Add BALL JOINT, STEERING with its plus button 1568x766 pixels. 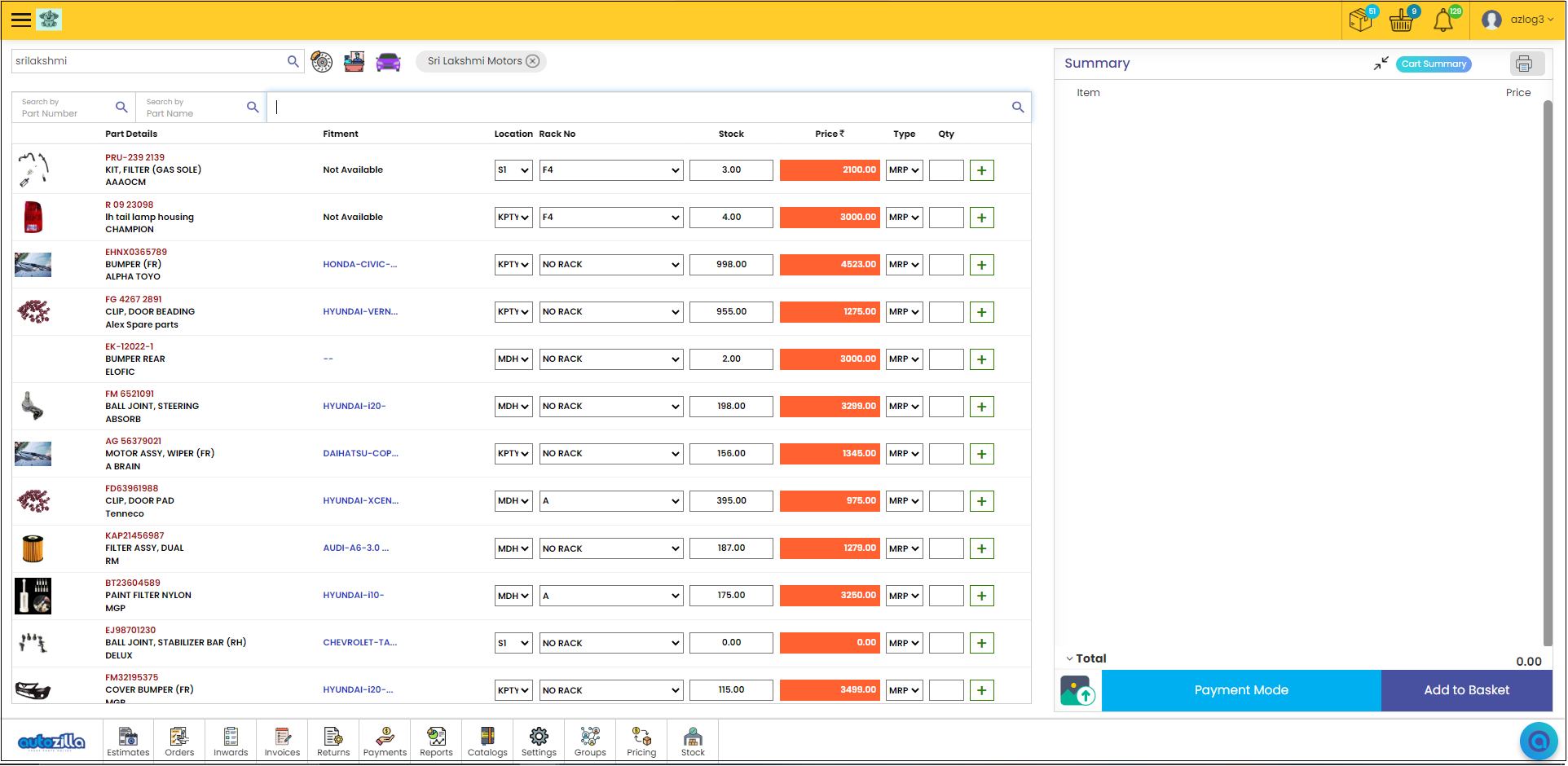pyautogui.click(x=982, y=407)
